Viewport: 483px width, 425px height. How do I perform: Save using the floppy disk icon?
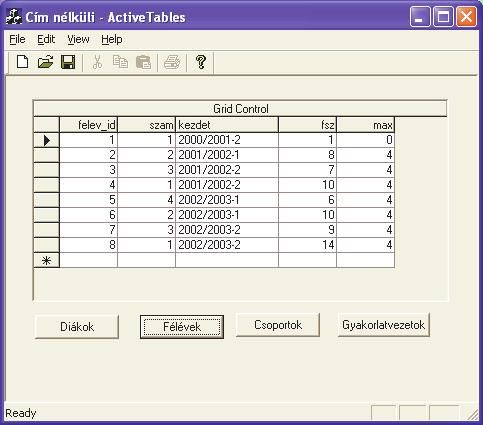68,62
